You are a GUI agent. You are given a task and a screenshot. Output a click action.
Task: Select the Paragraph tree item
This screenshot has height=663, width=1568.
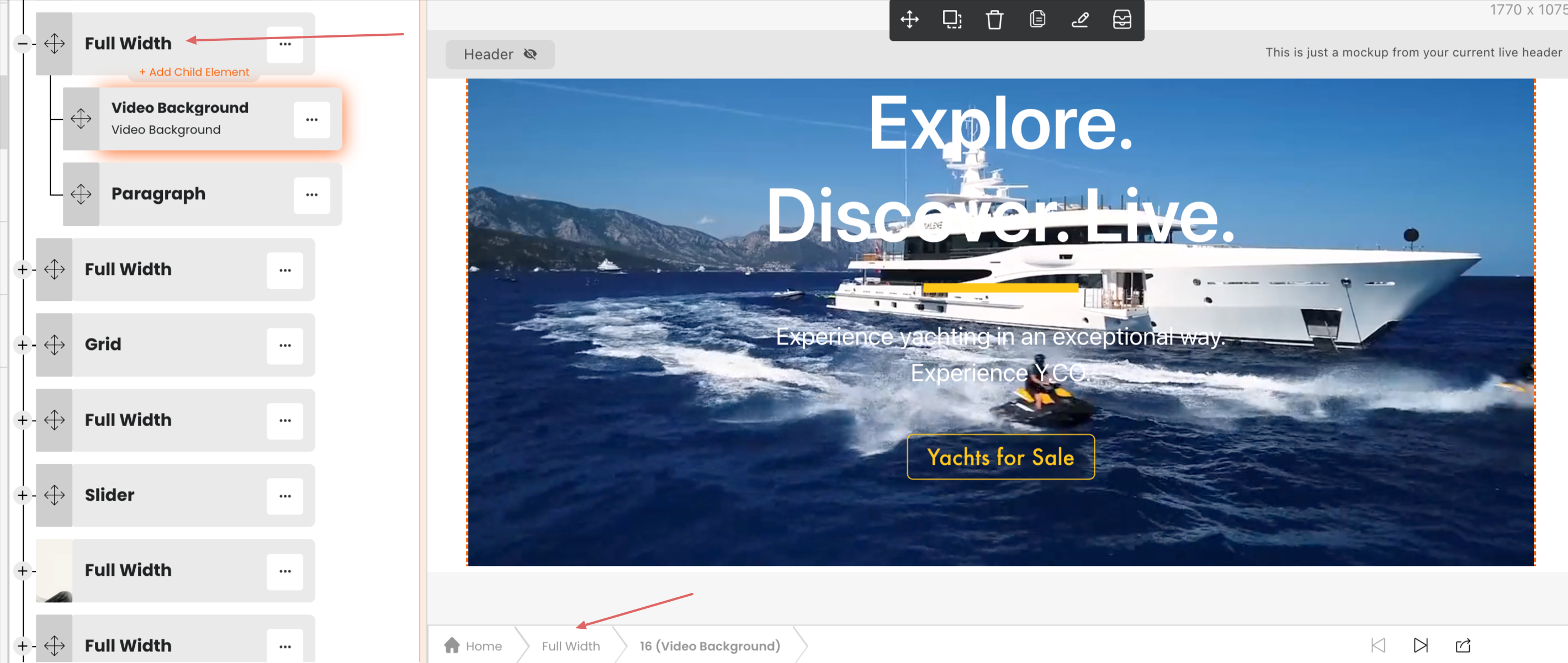click(158, 194)
